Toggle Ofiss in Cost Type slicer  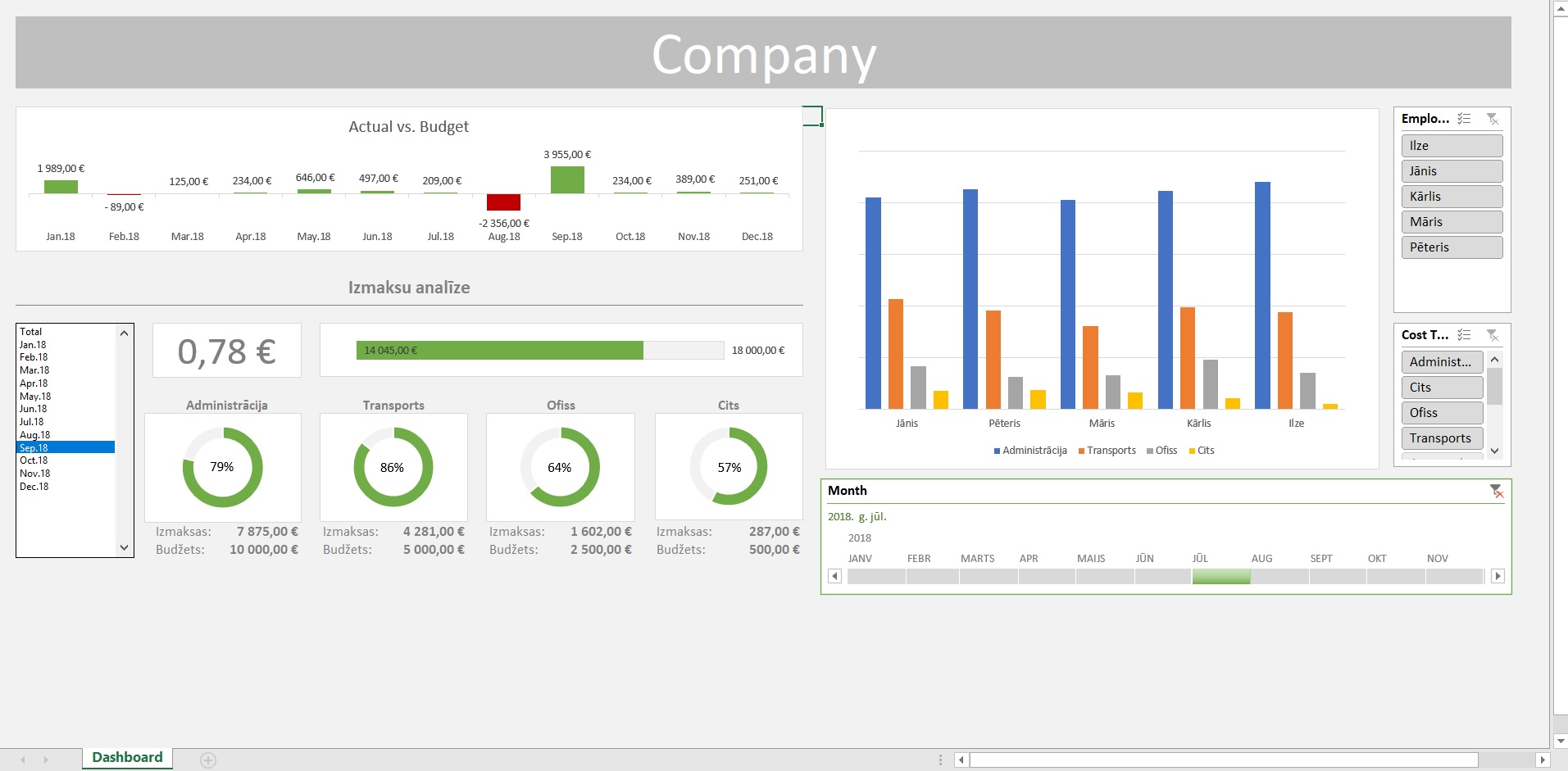1442,413
